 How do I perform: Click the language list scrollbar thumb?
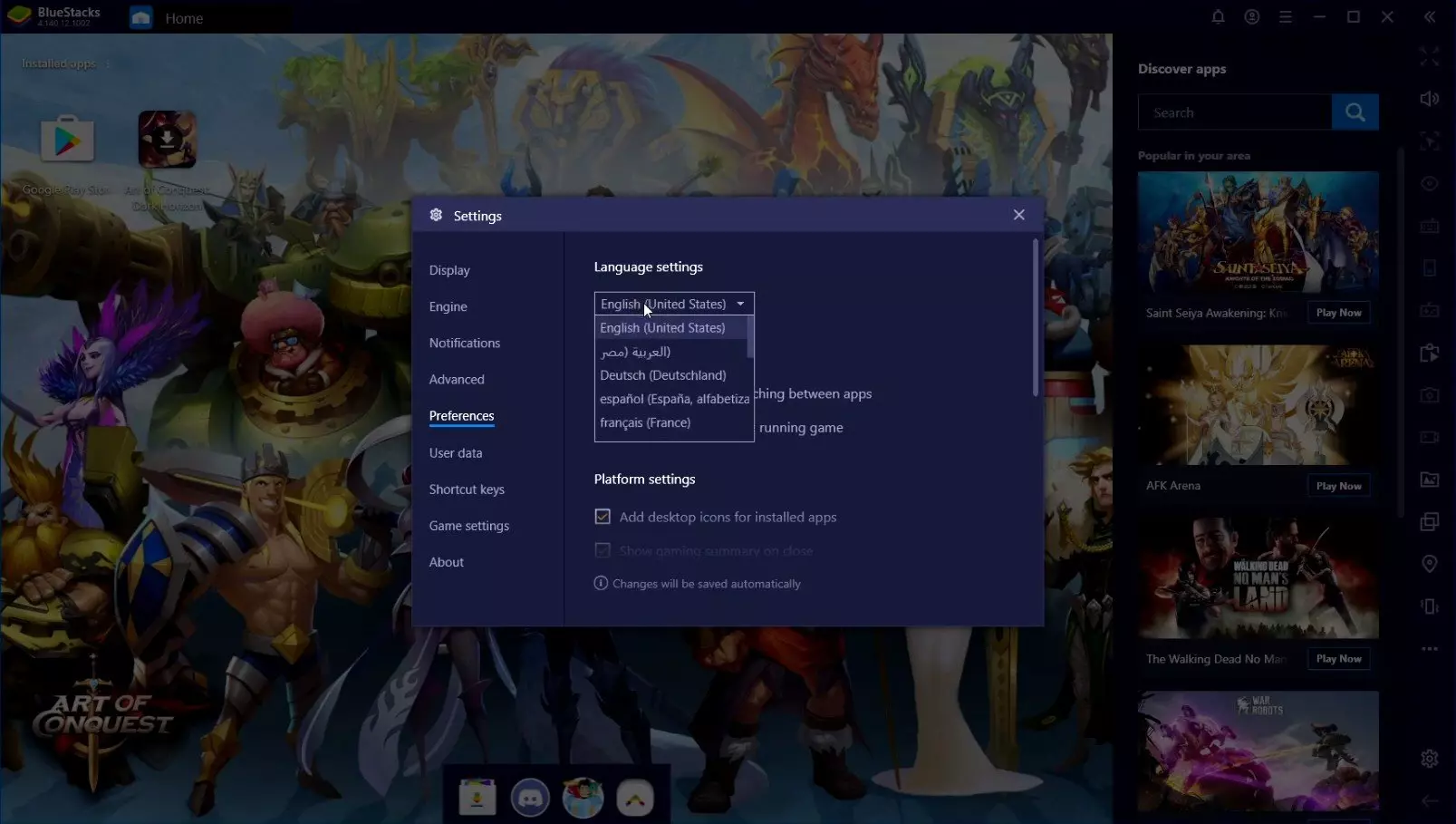point(750,337)
